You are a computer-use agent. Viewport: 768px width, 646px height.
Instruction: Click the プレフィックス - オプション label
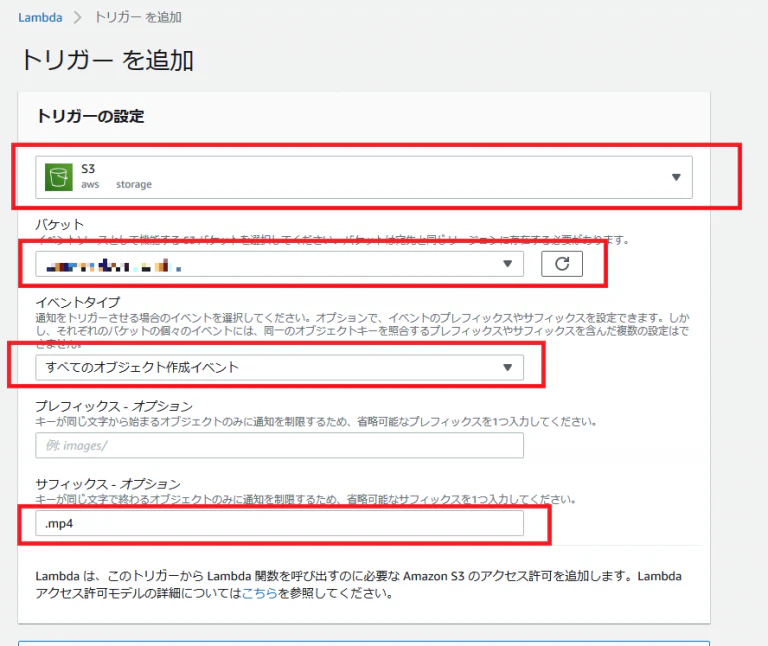[114, 406]
